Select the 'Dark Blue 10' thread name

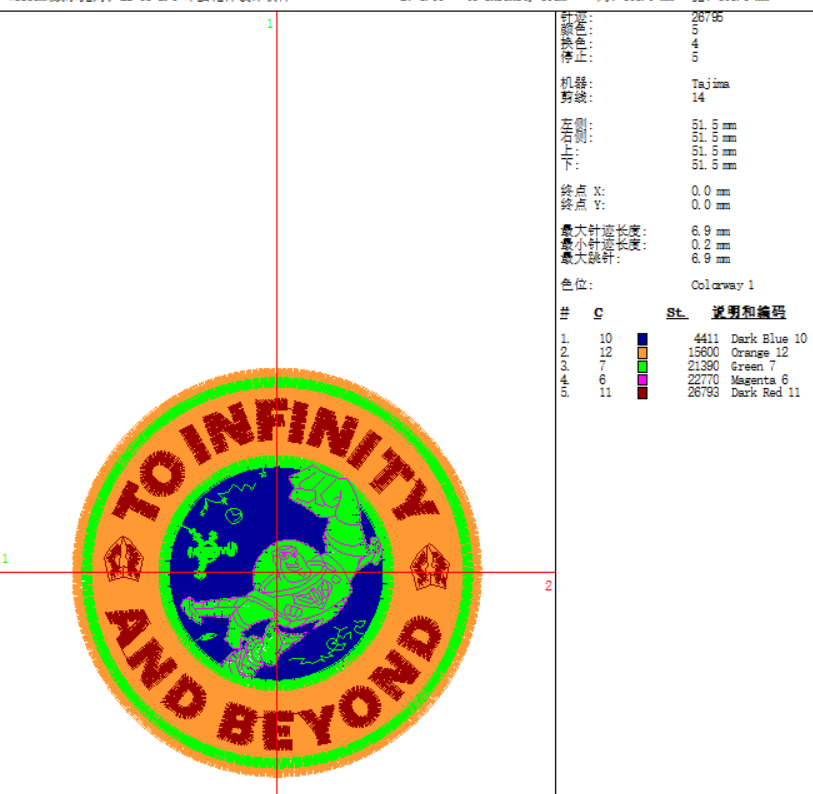point(769,339)
